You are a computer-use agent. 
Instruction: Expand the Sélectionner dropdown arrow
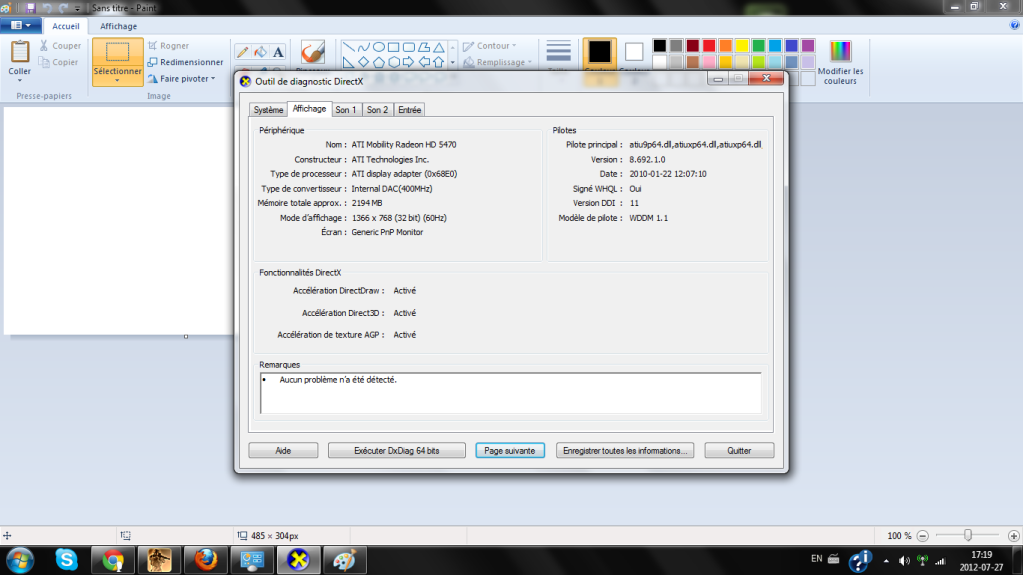click(x=118, y=81)
